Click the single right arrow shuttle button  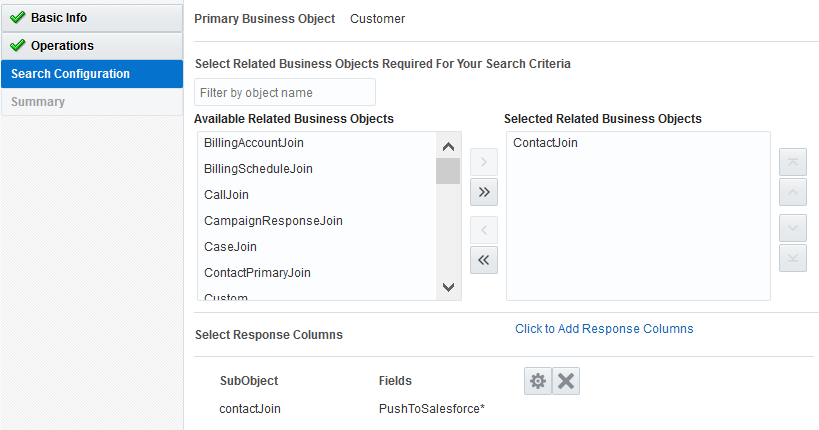[x=484, y=161]
